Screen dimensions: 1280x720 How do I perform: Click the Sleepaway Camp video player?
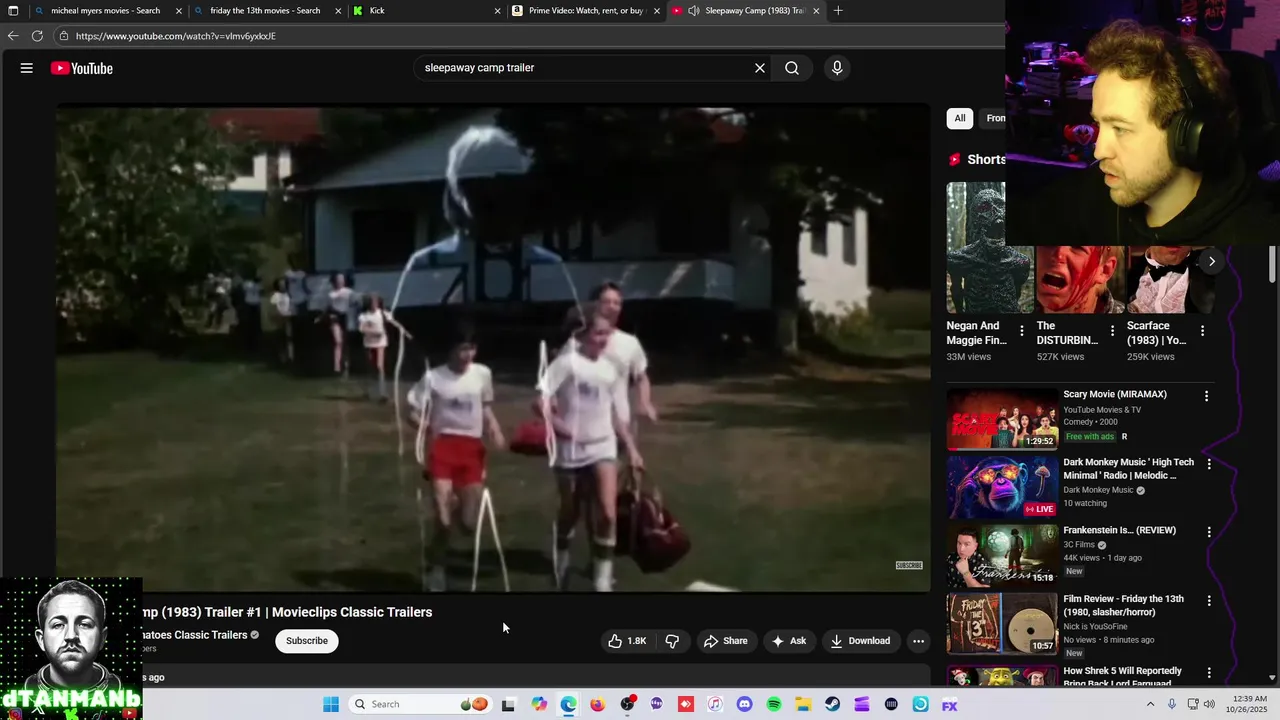click(493, 348)
